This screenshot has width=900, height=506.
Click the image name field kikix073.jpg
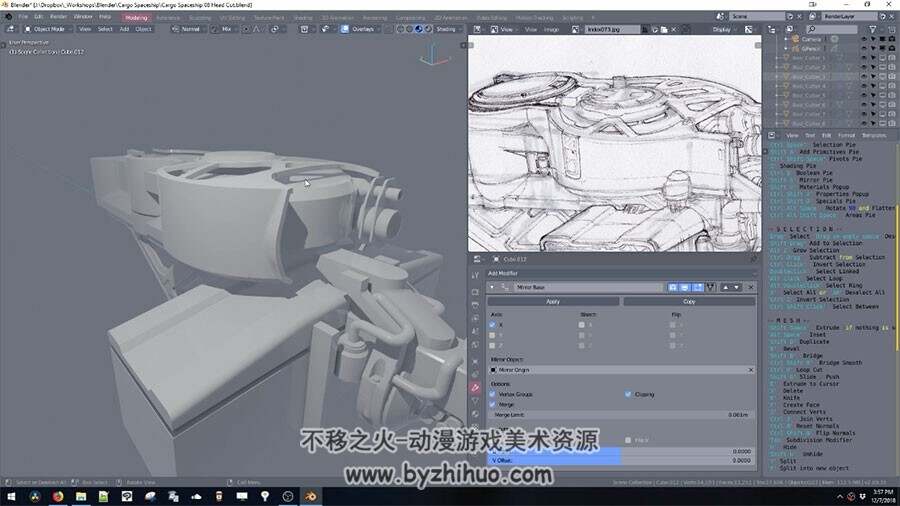pos(611,29)
